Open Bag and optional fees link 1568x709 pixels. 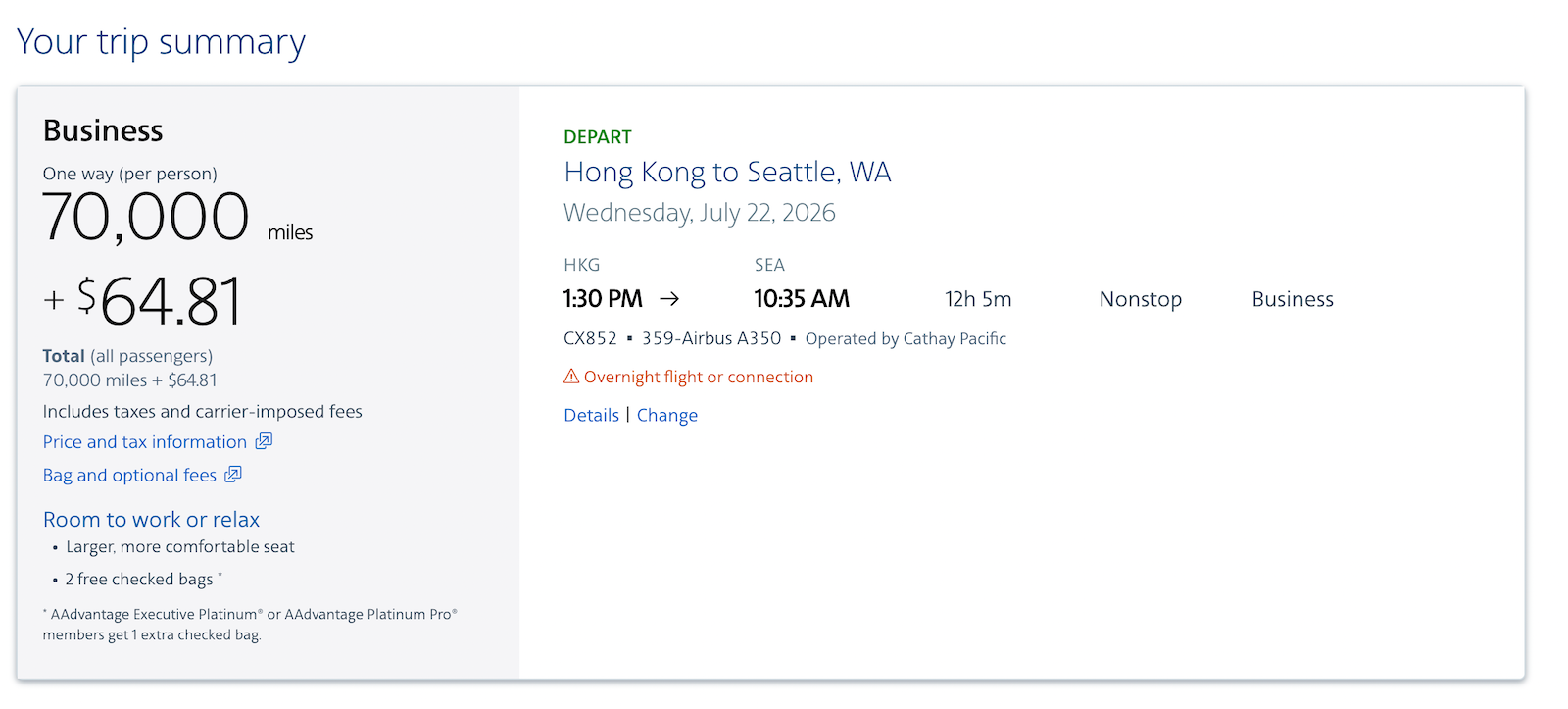pyautogui.click(x=129, y=475)
